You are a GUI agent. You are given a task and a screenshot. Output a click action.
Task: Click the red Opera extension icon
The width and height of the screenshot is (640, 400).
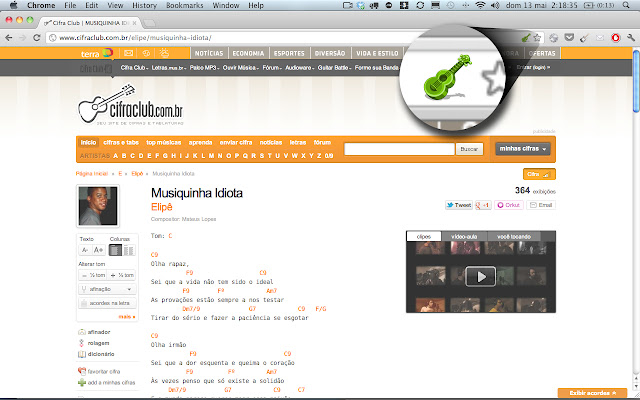pyautogui.click(x=616, y=38)
